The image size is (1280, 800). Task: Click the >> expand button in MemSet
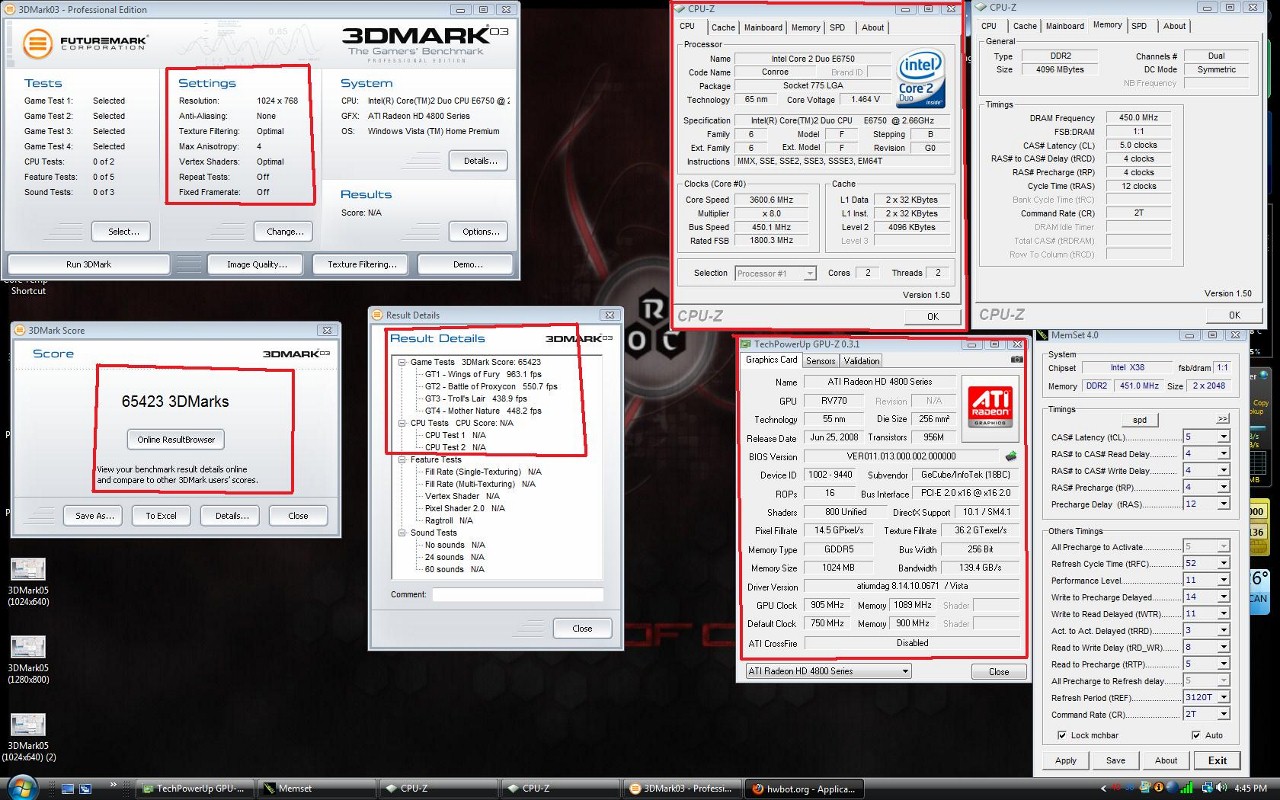(x=1222, y=420)
